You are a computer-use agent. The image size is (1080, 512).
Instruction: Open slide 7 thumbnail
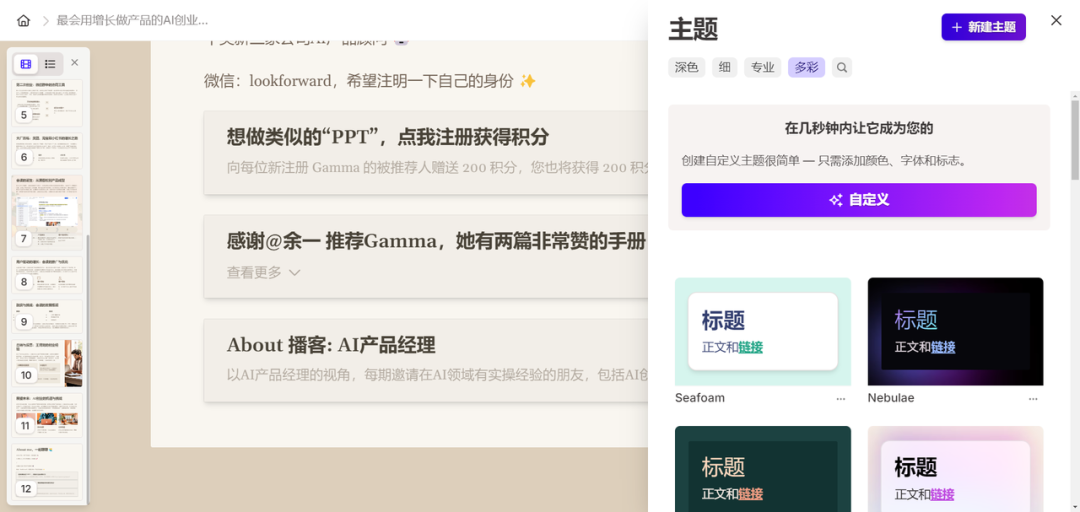point(48,212)
